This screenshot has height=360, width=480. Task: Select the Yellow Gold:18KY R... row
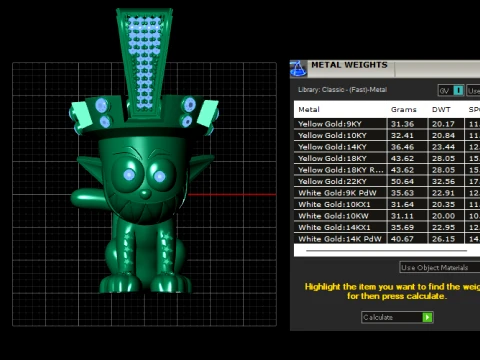387,170
